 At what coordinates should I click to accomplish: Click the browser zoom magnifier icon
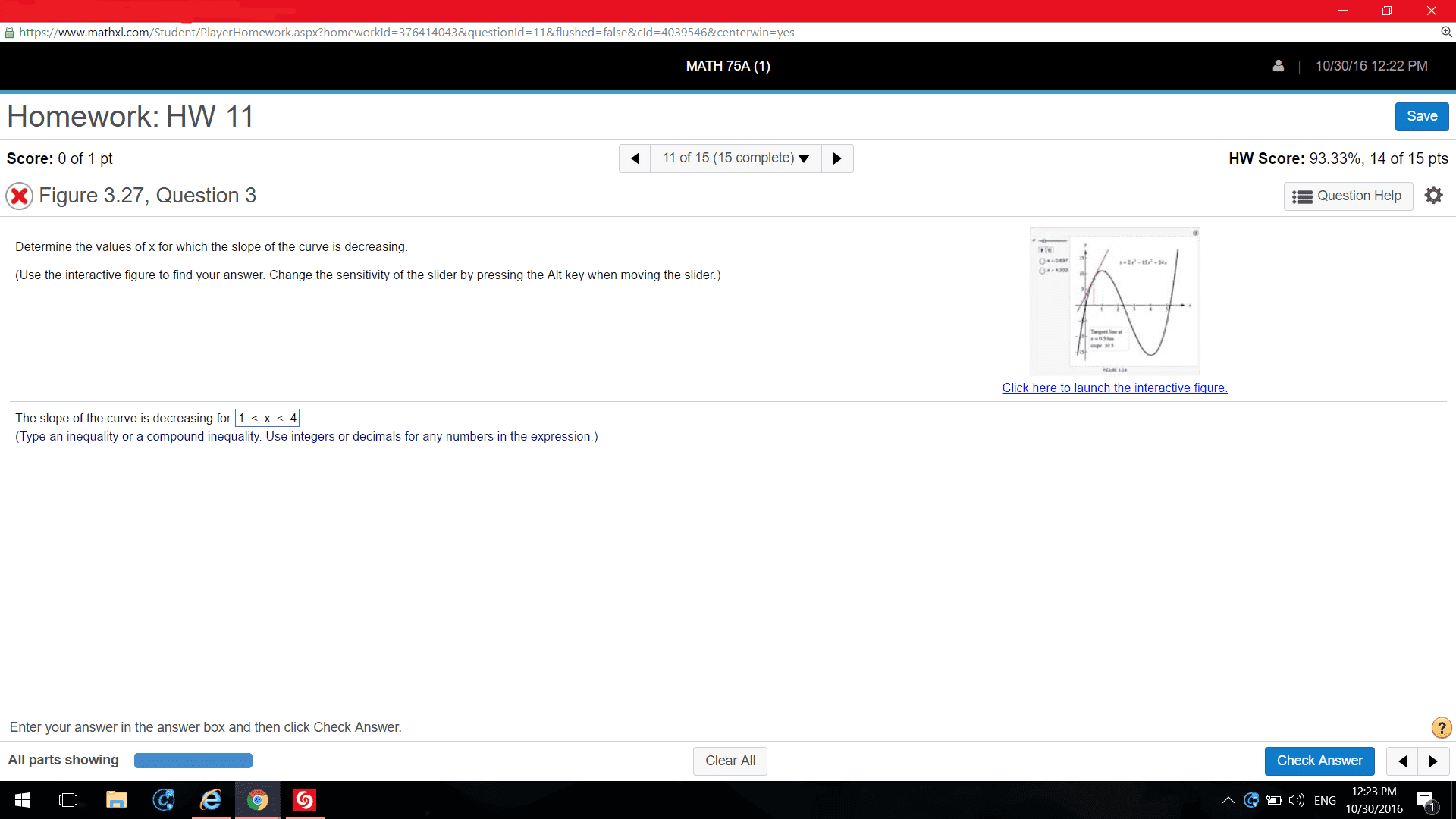[x=1446, y=32]
